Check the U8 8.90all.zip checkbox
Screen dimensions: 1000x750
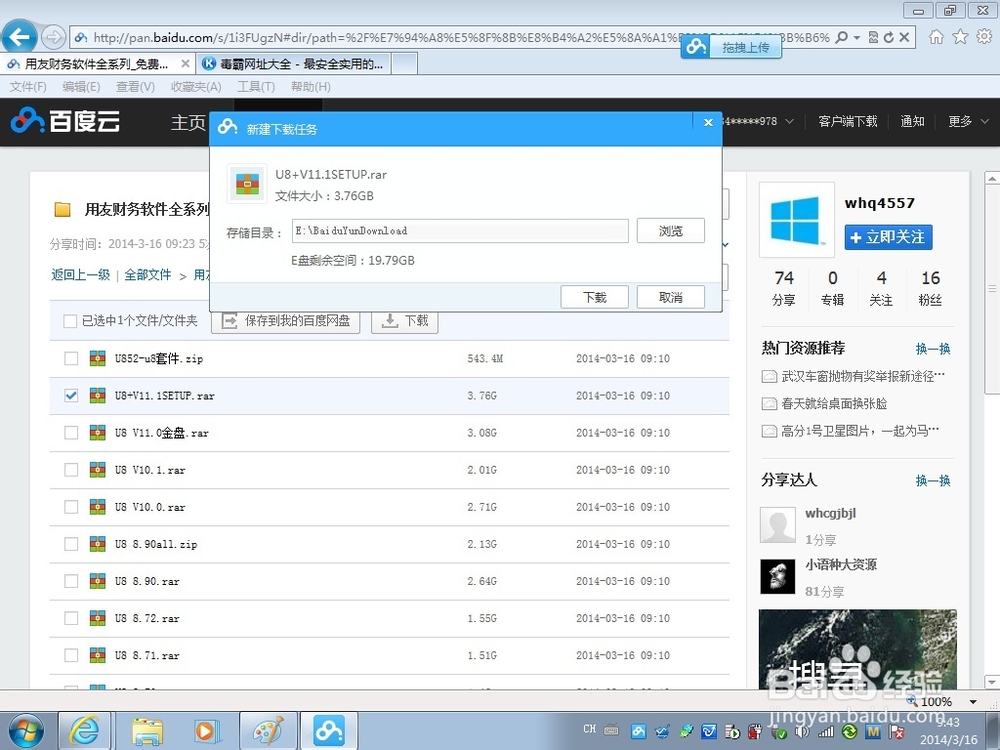71,544
